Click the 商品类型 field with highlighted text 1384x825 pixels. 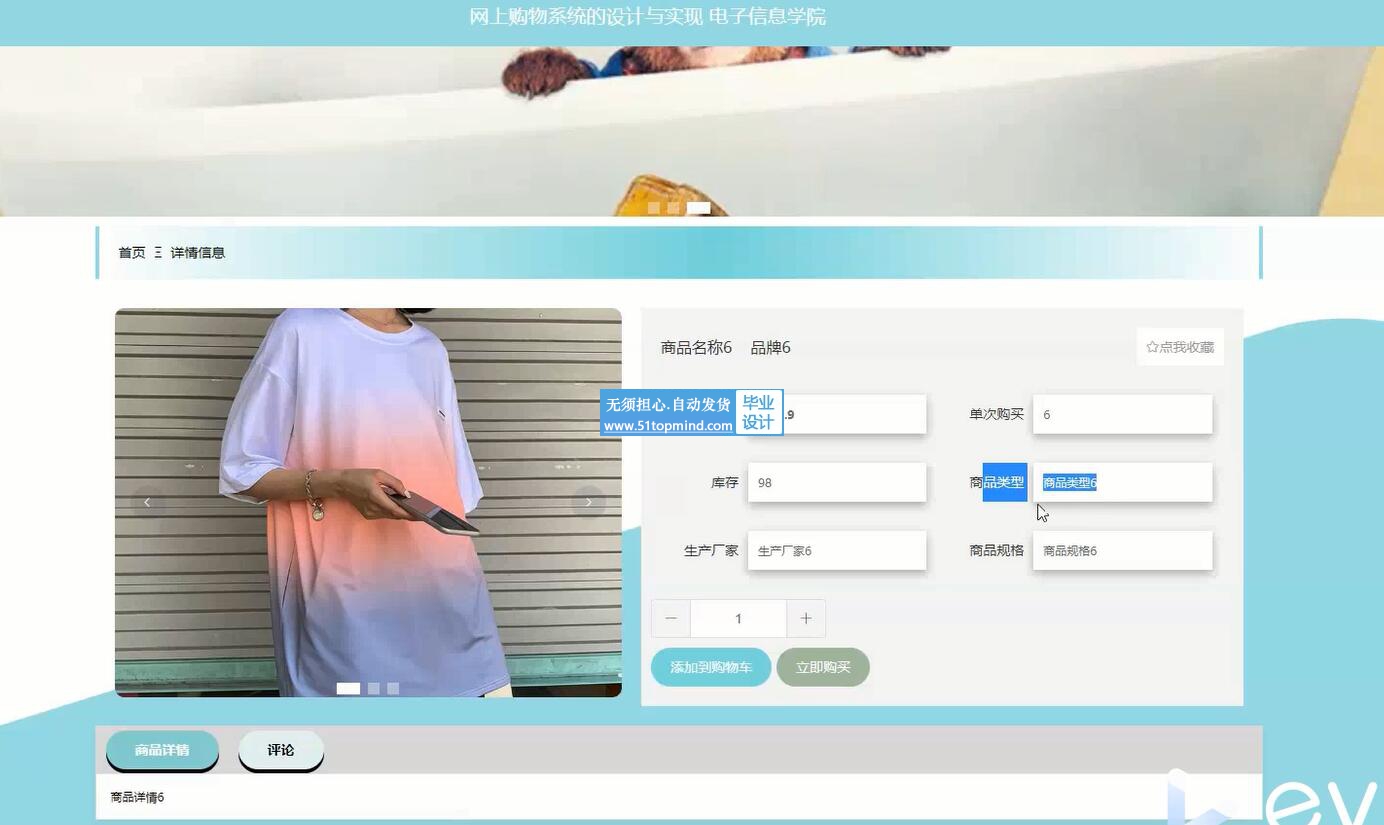(1122, 482)
